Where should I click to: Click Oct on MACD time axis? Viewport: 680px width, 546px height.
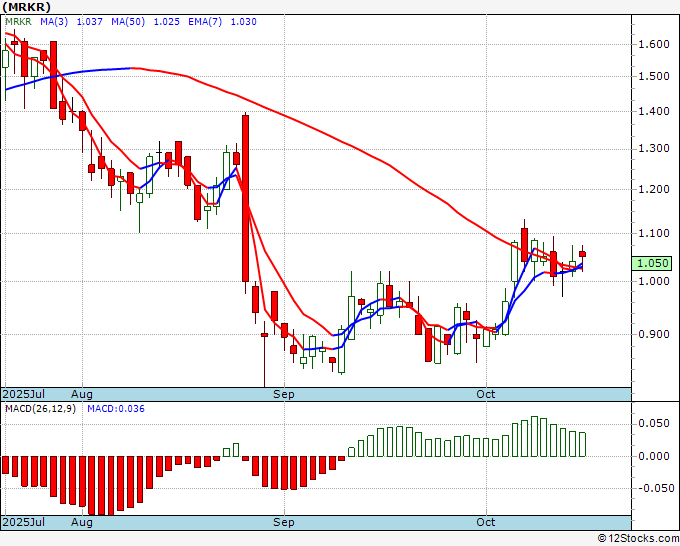click(x=486, y=522)
